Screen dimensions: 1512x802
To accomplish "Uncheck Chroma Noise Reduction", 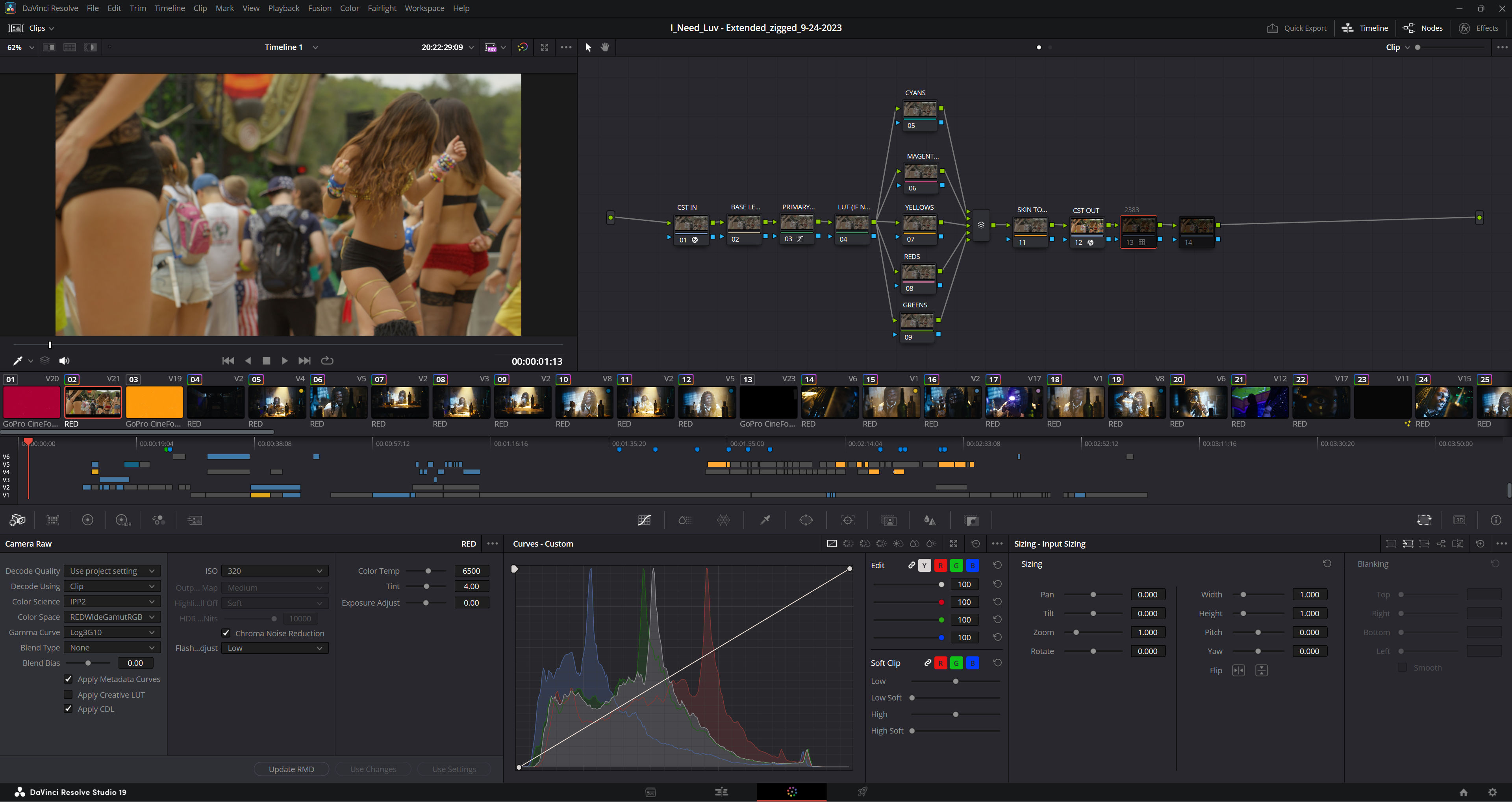I will (x=226, y=633).
